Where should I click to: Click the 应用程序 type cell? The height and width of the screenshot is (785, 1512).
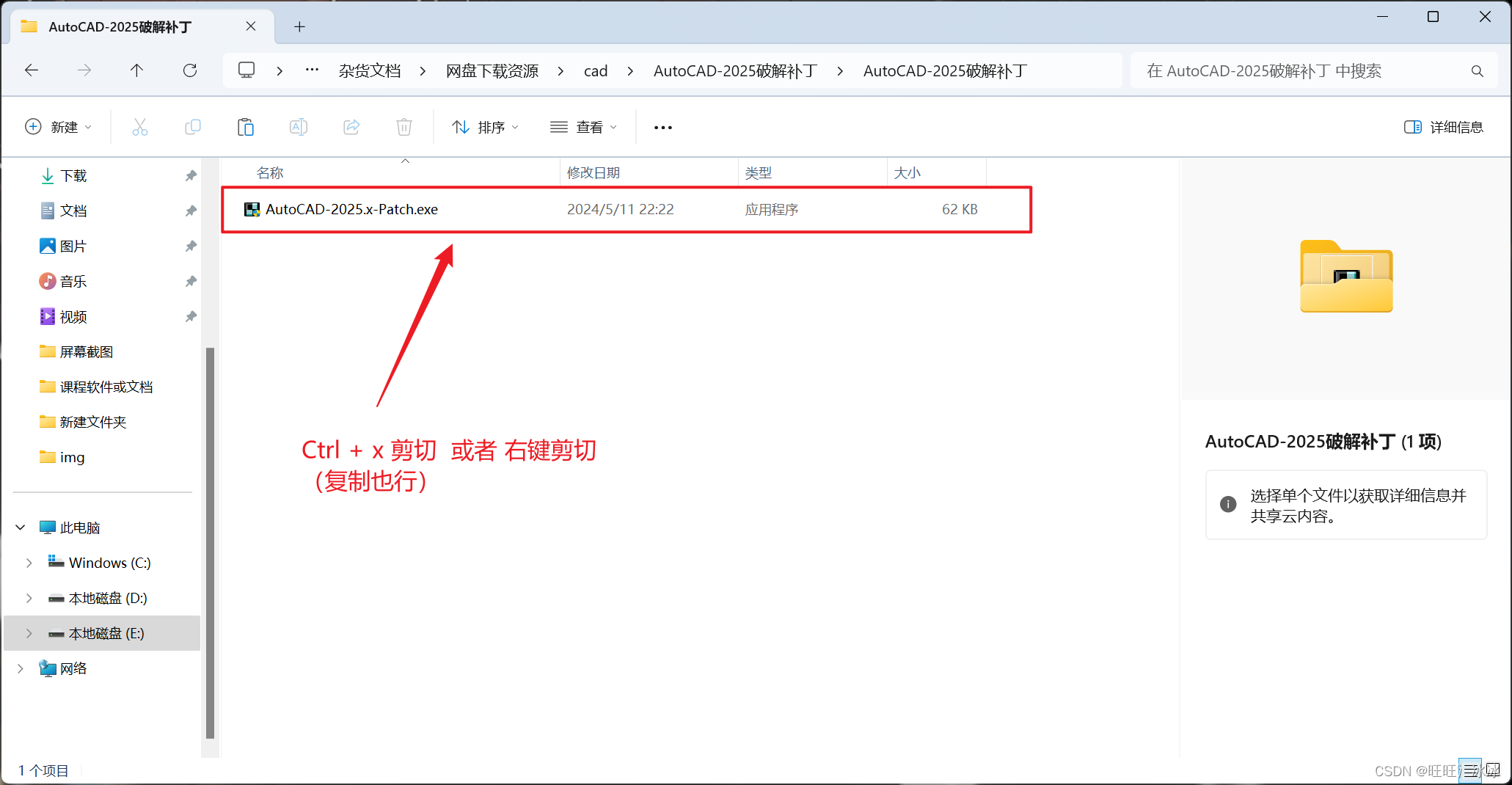(772, 210)
